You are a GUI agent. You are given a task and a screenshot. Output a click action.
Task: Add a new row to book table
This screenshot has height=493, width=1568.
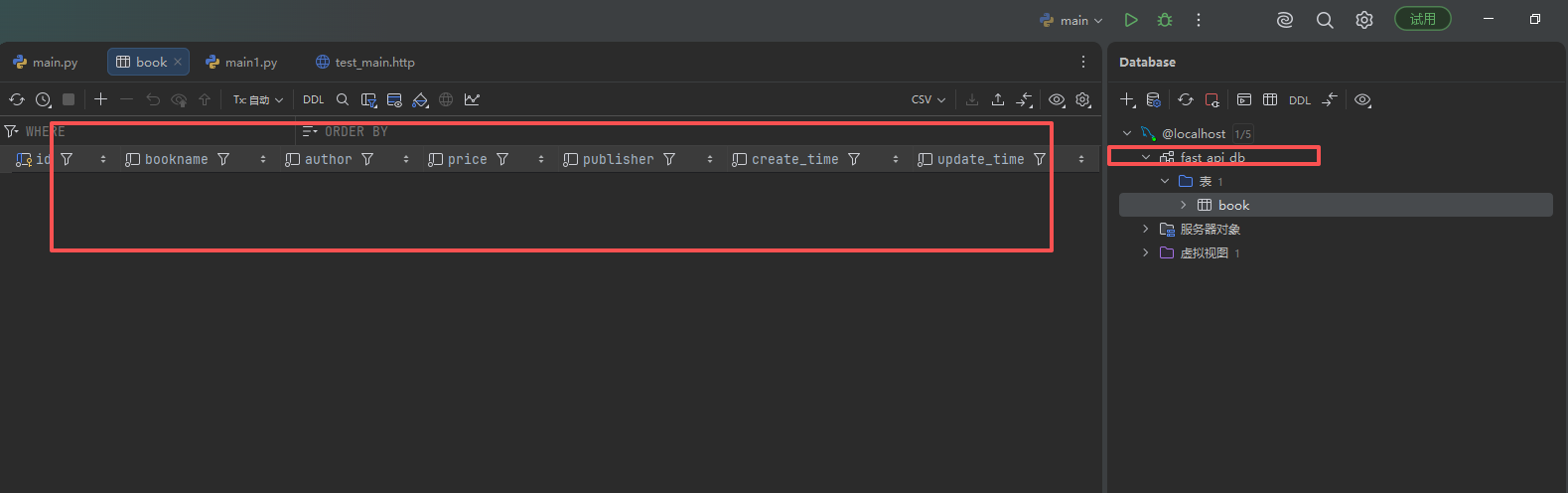(100, 99)
